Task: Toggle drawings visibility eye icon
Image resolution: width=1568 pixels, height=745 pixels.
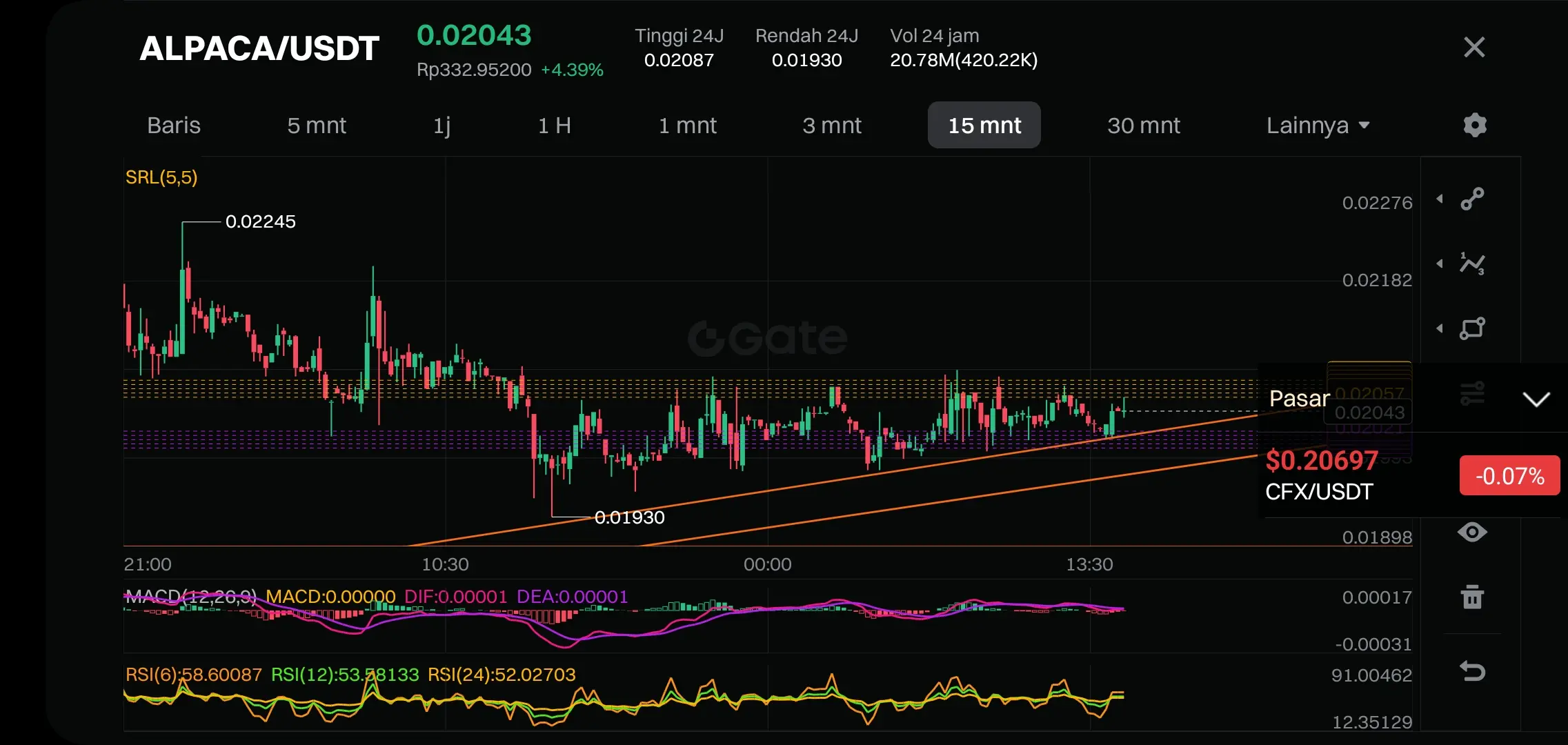Action: point(1472,532)
